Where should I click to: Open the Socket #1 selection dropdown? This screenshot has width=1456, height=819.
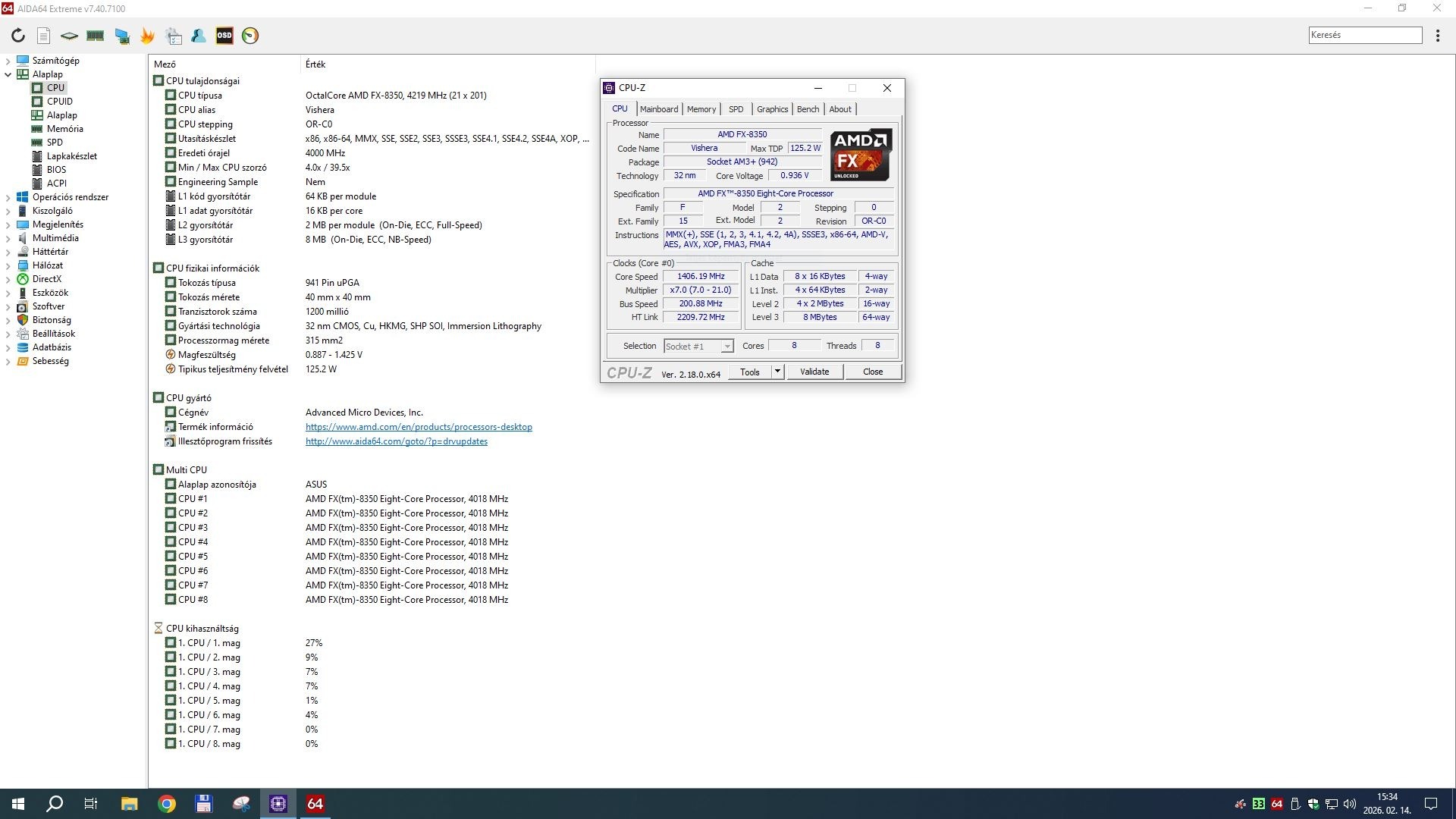(x=726, y=347)
